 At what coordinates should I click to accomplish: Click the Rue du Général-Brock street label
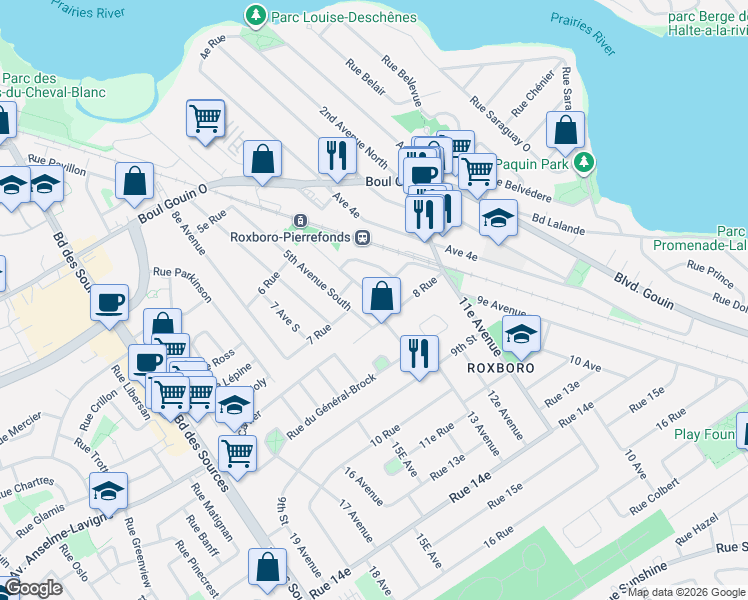pyautogui.click(x=331, y=406)
